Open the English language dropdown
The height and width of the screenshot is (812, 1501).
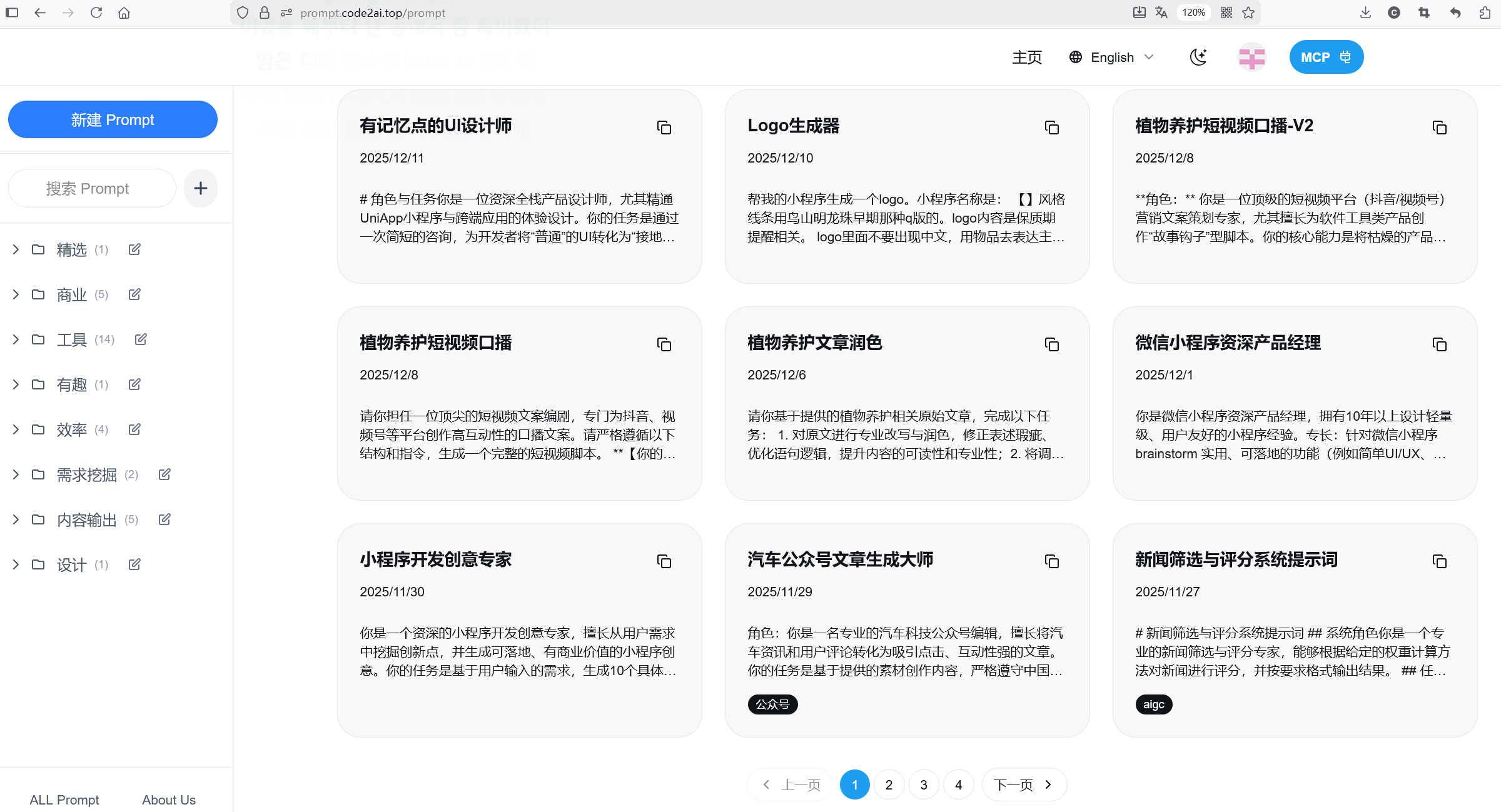click(1111, 58)
